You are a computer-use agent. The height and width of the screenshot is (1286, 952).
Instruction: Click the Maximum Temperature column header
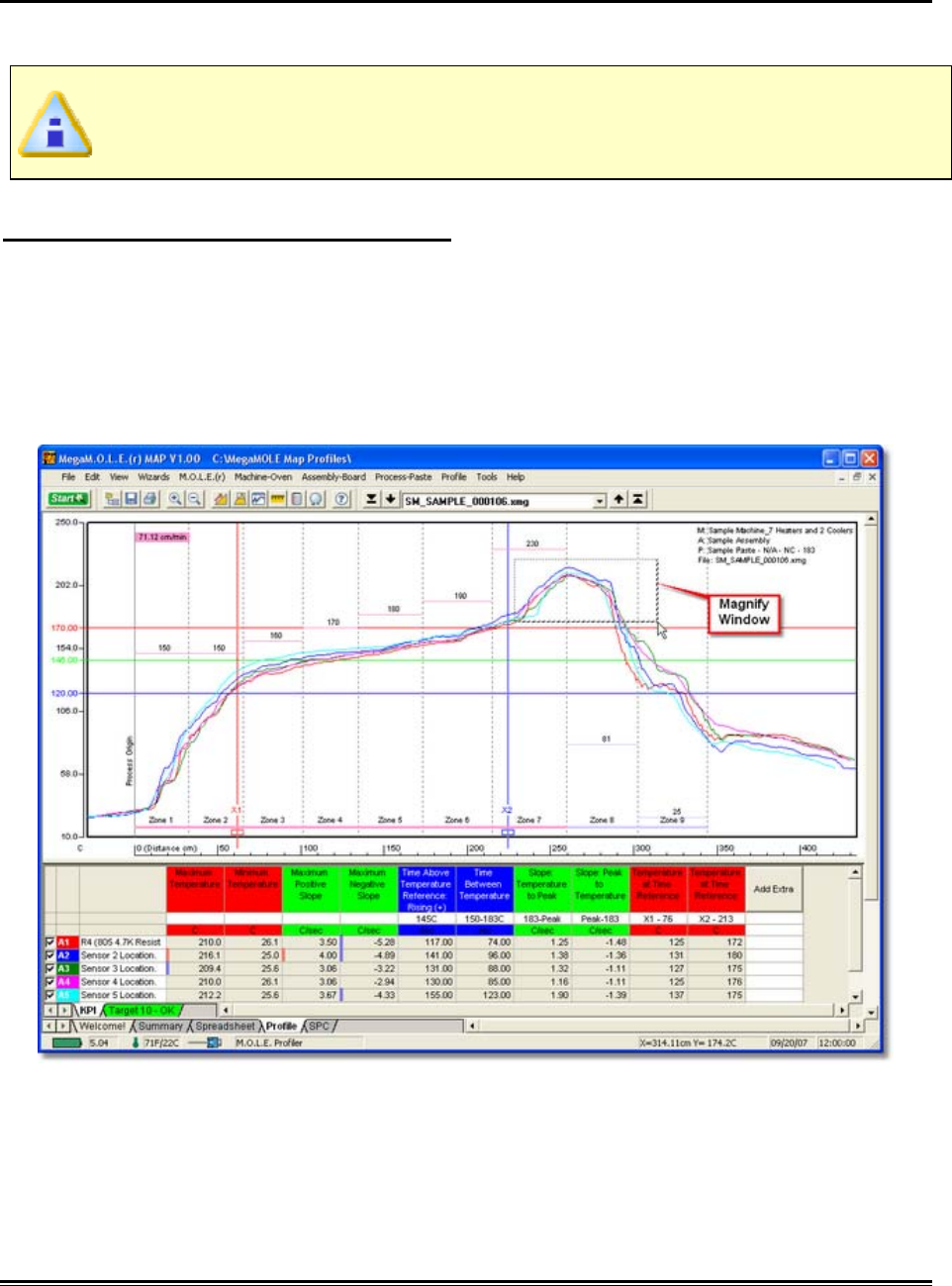195,890
